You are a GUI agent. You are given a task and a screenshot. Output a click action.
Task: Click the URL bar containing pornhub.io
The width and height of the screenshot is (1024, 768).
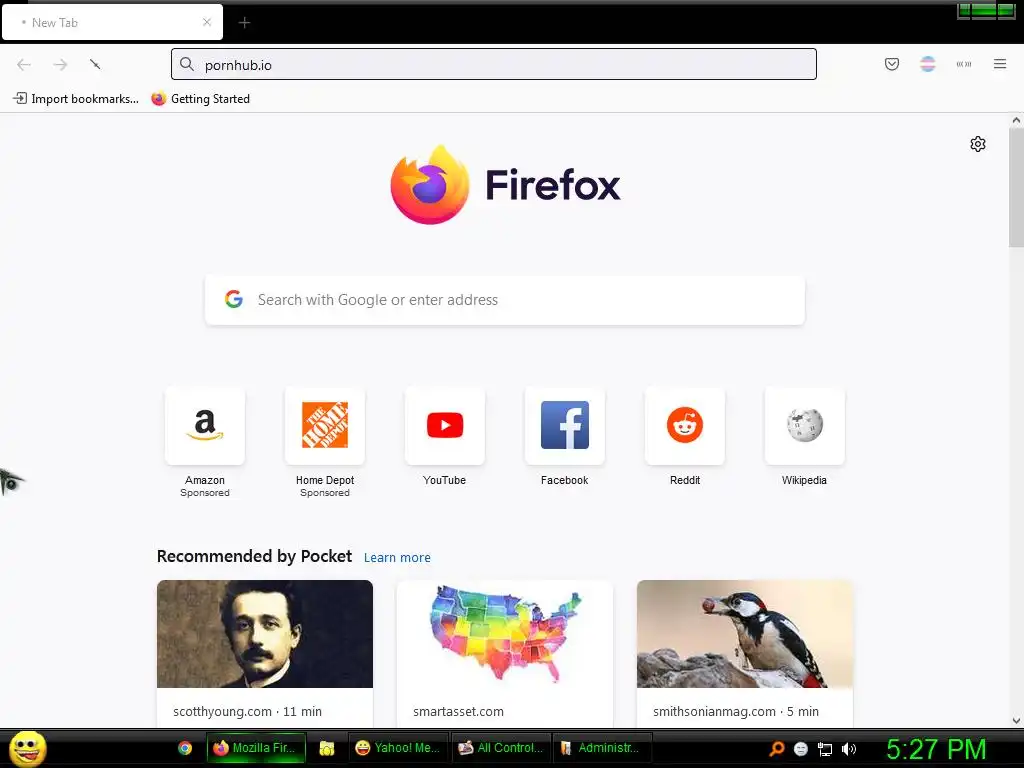(x=494, y=64)
